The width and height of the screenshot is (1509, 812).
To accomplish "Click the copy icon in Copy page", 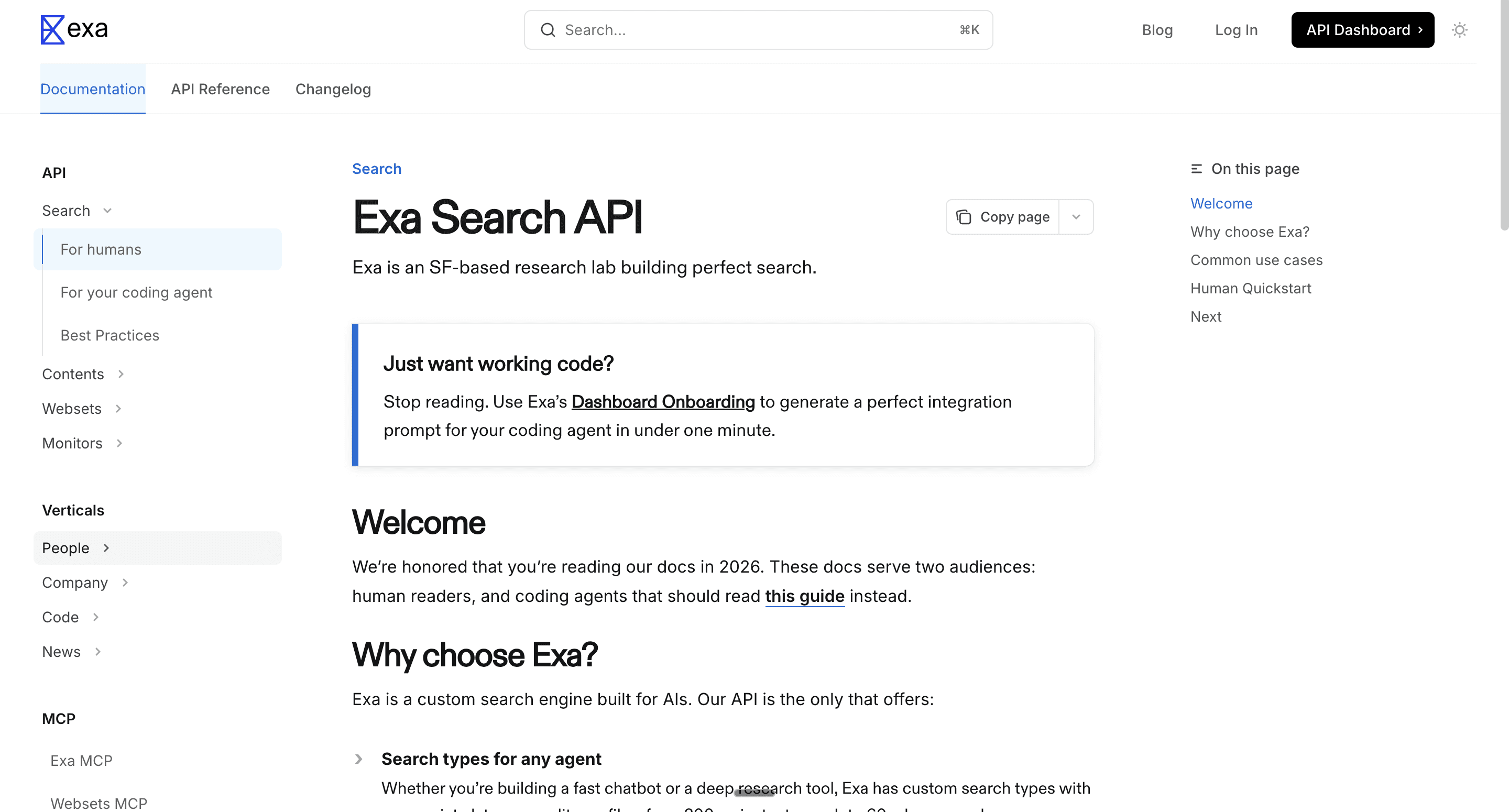I will coord(964,217).
